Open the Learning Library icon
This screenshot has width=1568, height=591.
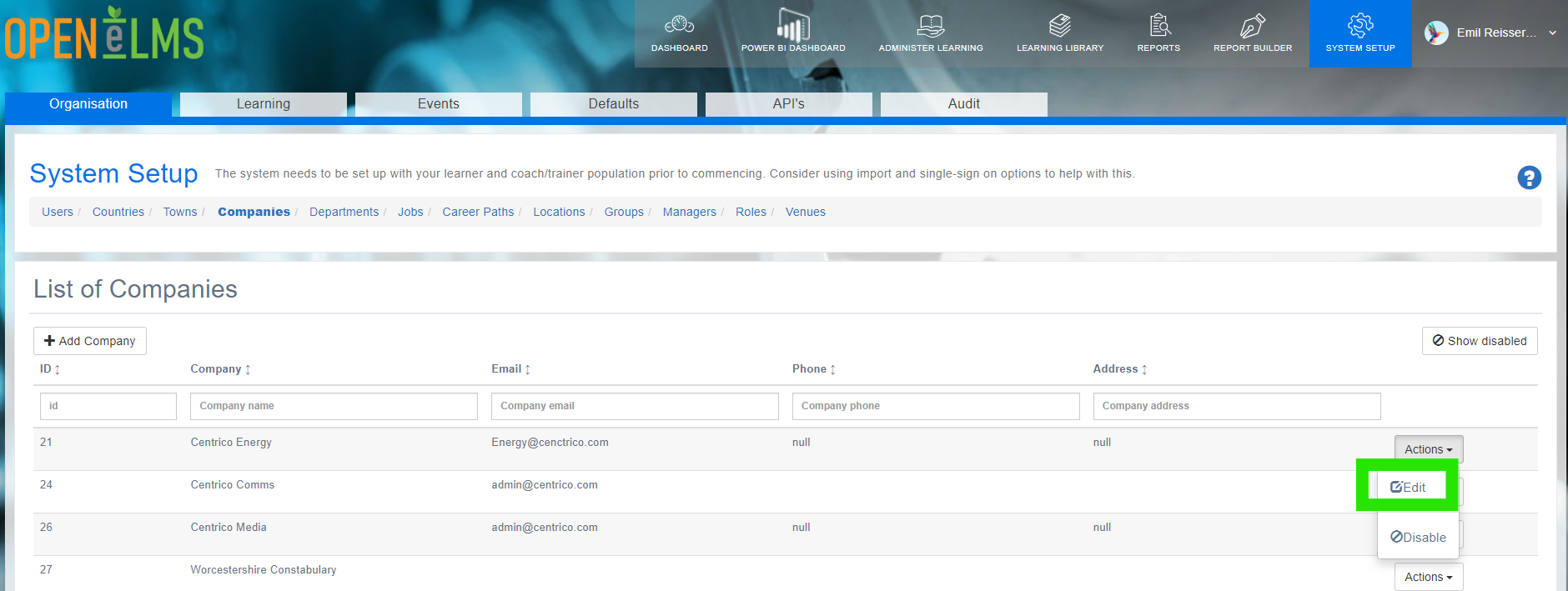(1060, 25)
